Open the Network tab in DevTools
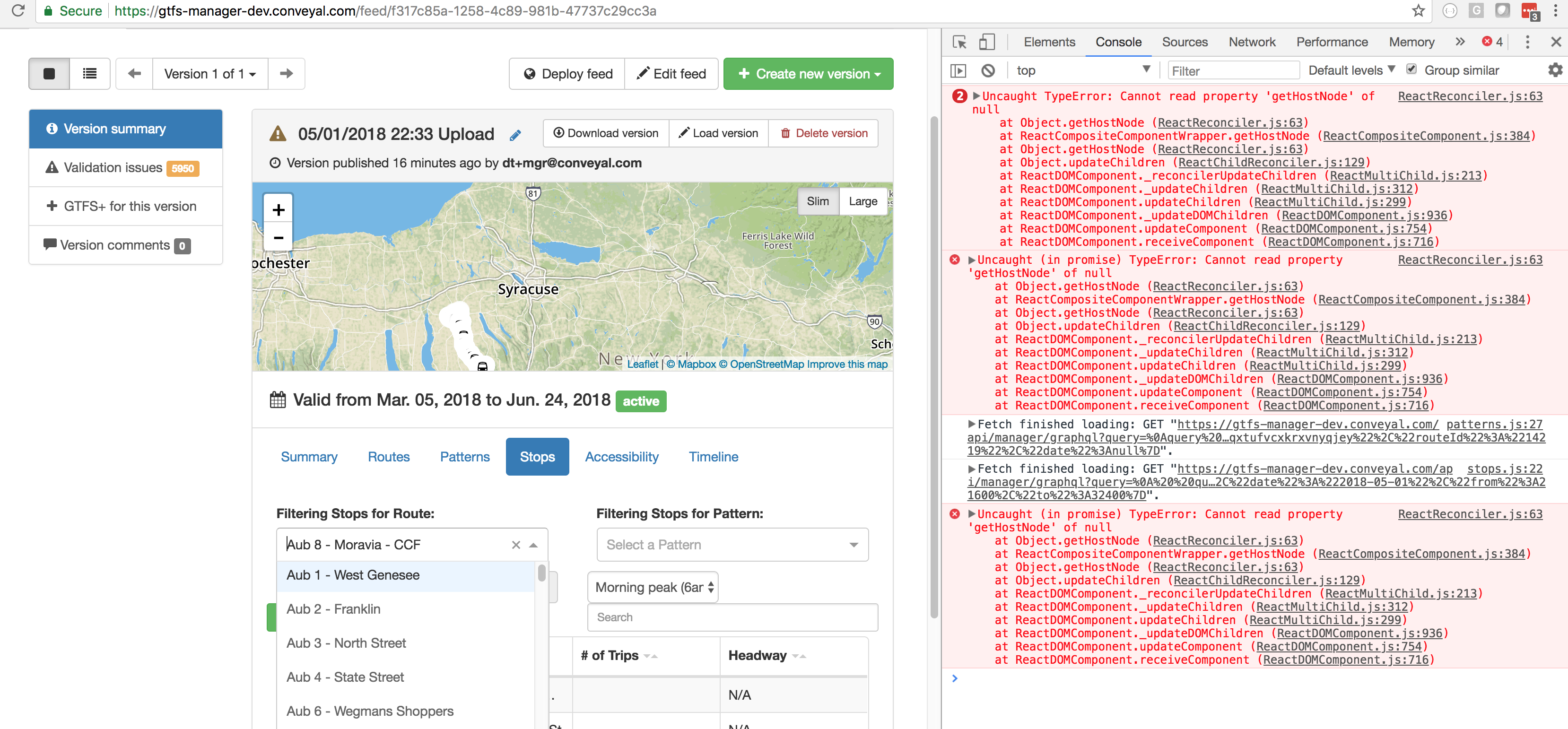The image size is (1568, 729). (1252, 42)
